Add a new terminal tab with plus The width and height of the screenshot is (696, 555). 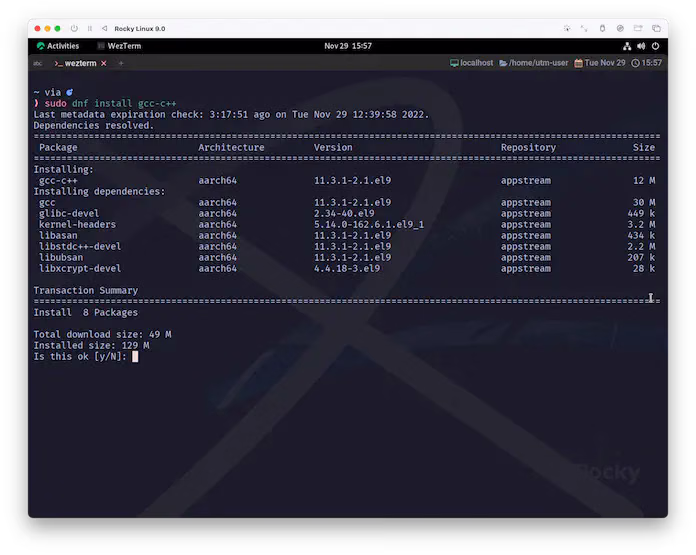point(121,63)
